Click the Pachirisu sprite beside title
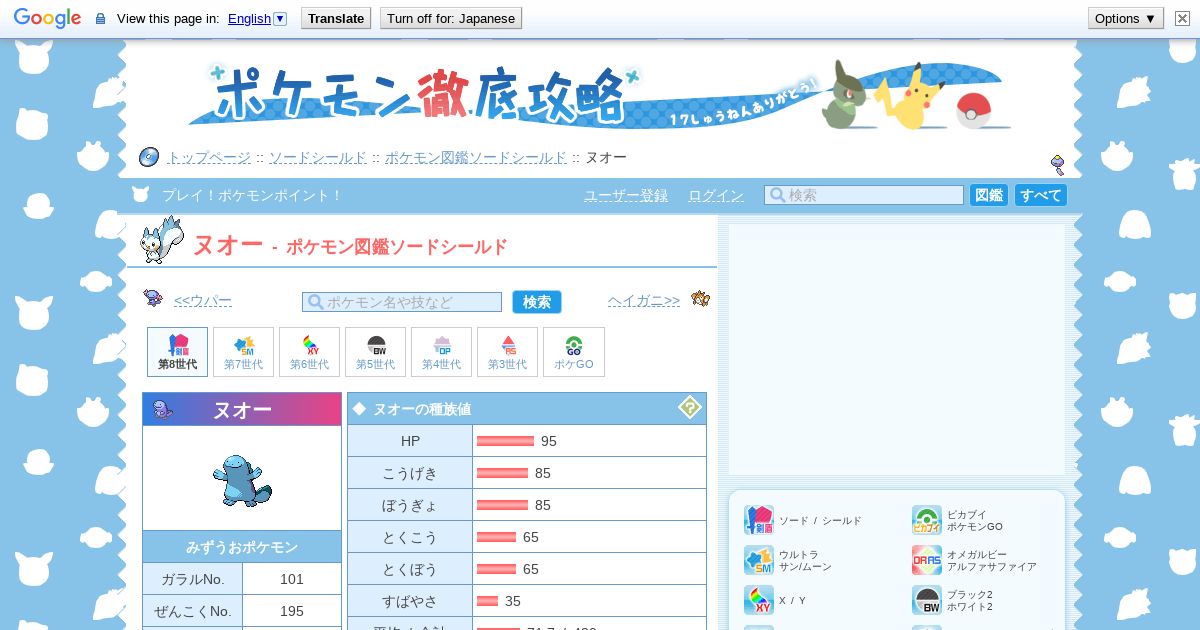Image resolution: width=1200 pixels, height=630 pixels. (x=162, y=240)
